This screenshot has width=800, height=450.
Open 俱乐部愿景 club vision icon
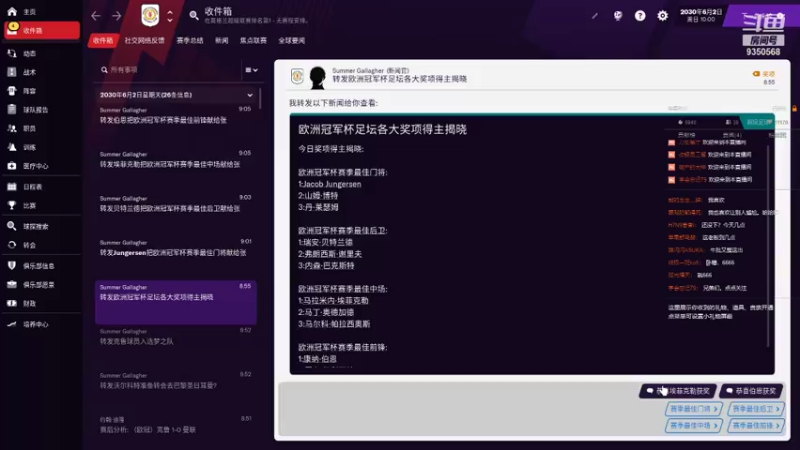[12, 284]
